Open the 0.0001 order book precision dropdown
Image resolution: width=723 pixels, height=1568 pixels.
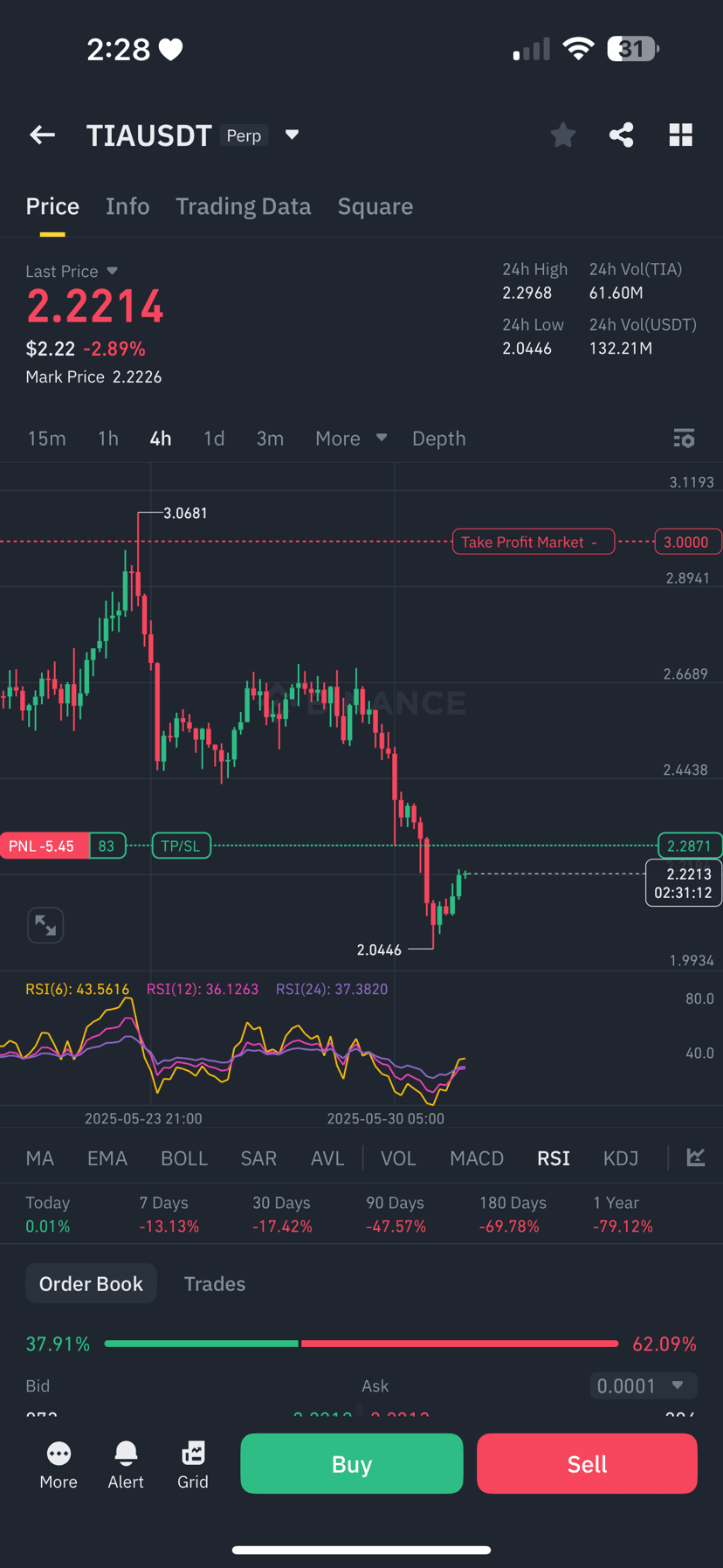tap(644, 1385)
